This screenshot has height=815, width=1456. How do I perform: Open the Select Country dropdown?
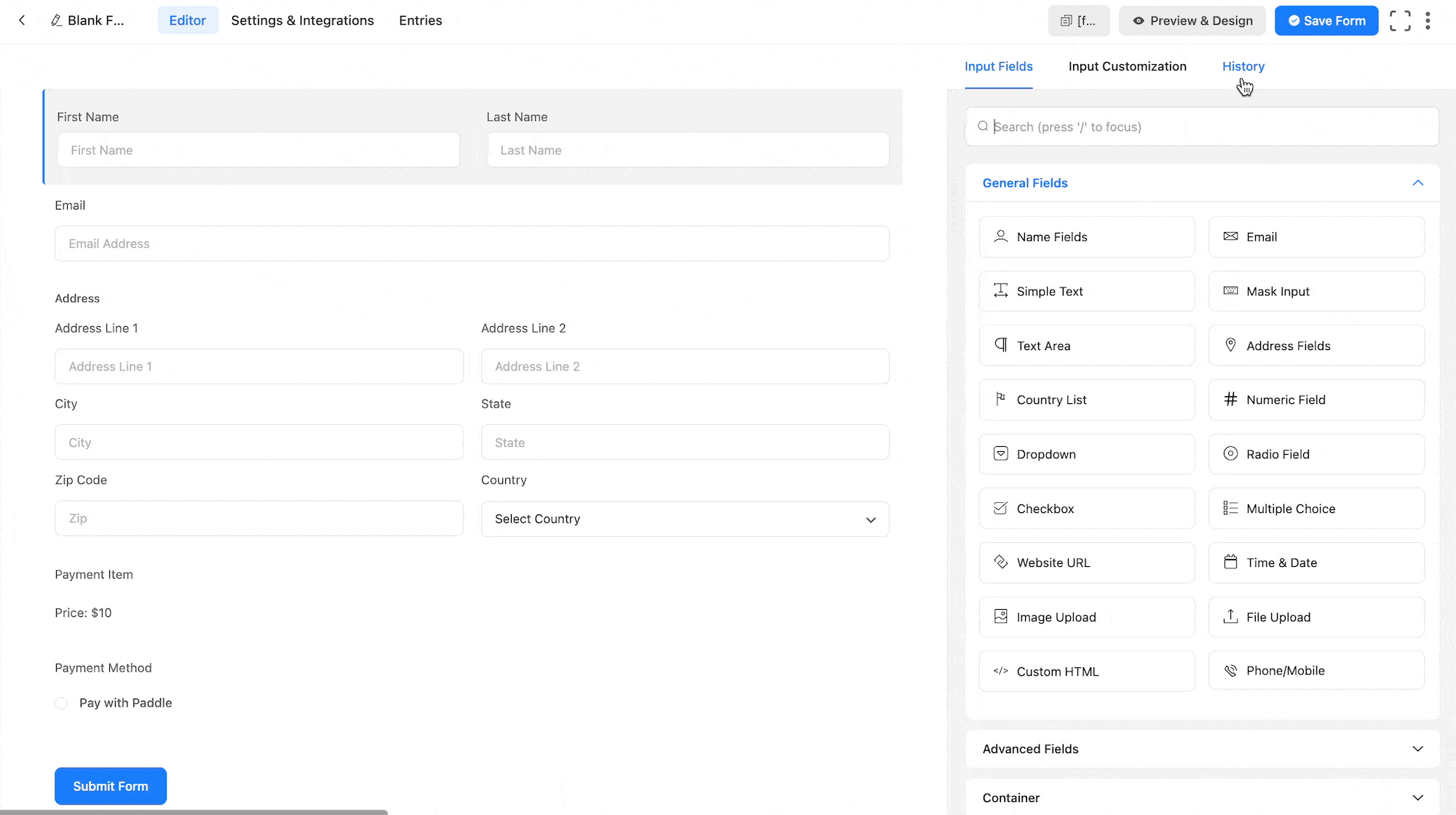684,519
